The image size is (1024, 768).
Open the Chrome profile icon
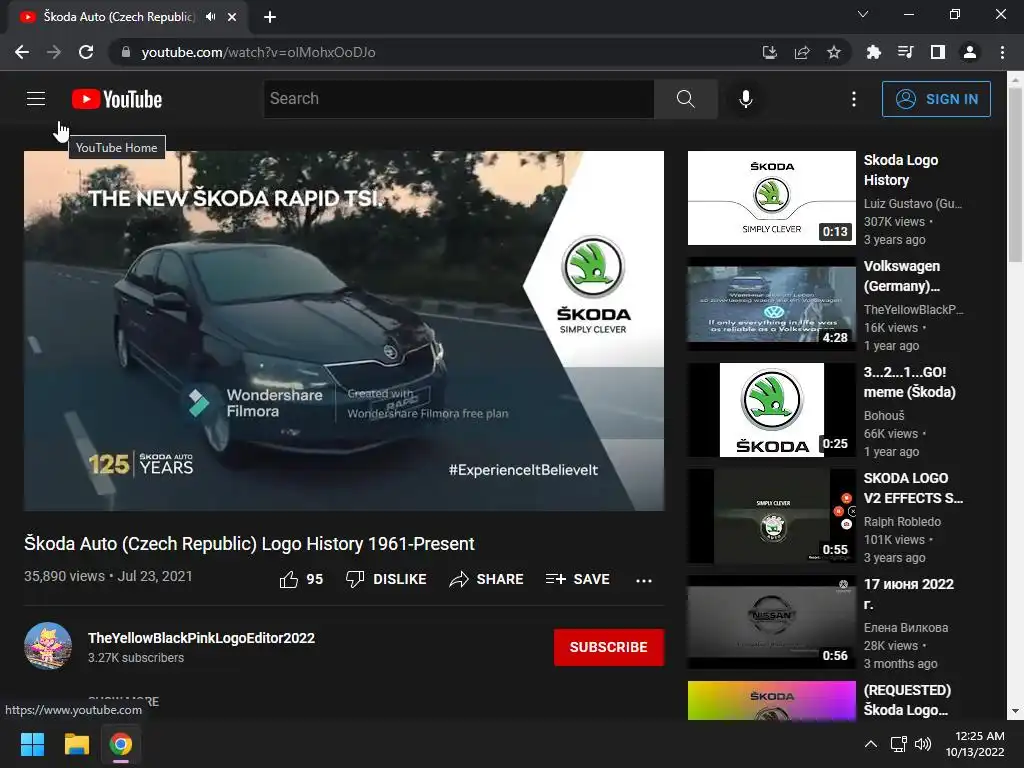pyautogui.click(x=970, y=52)
